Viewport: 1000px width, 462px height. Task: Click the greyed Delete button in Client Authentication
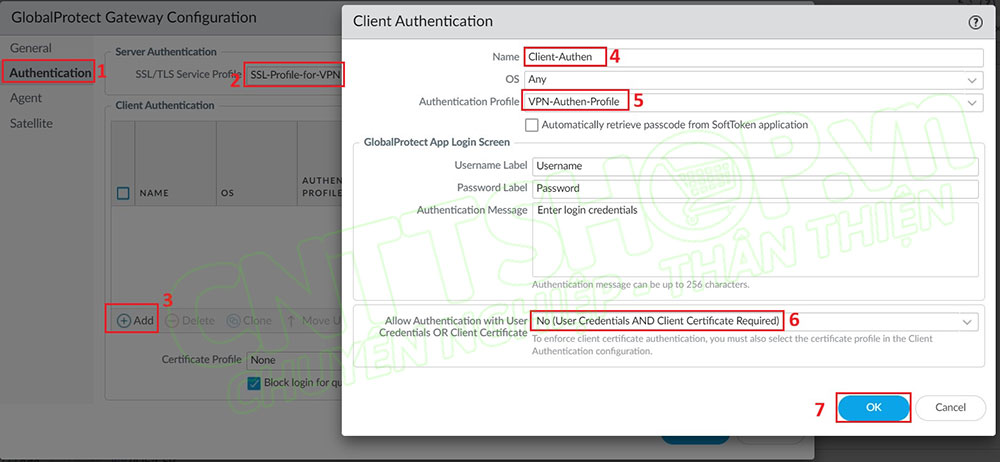[x=189, y=321]
